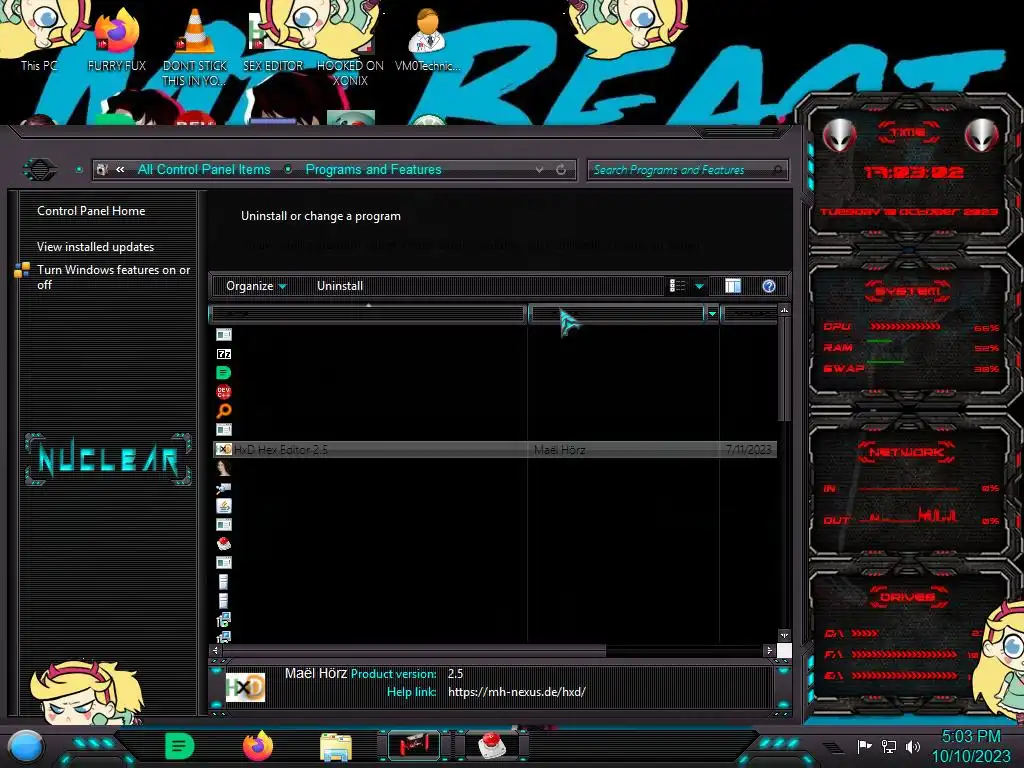Click the horizontal scroll left arrow
Image resolution: width=1024 pixels, height=768 pixels.
click(216, 650)
